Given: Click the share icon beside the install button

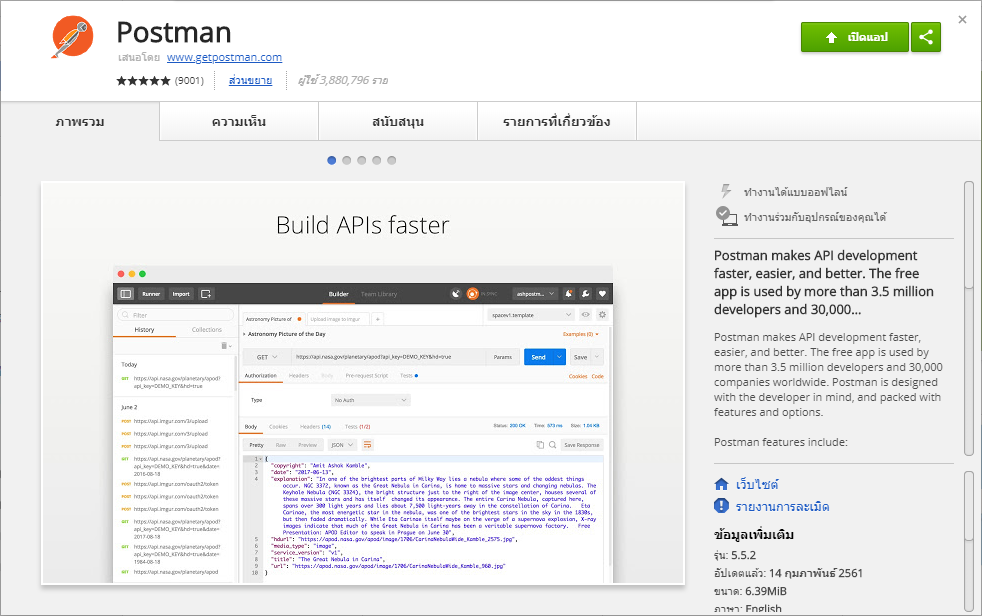Looking at the screenshot, I should [925, 37].
